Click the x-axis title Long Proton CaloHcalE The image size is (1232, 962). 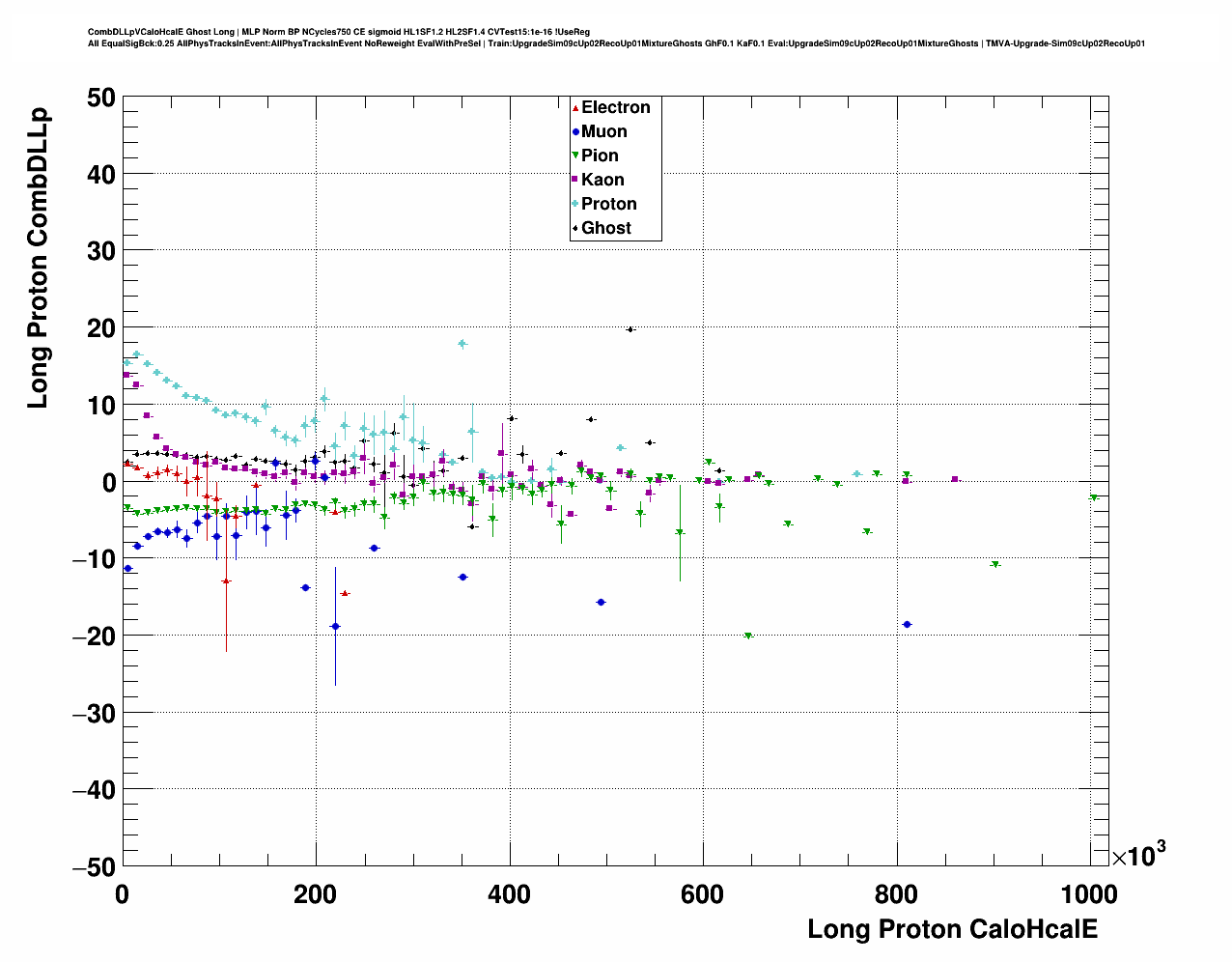tap(952, 929)
